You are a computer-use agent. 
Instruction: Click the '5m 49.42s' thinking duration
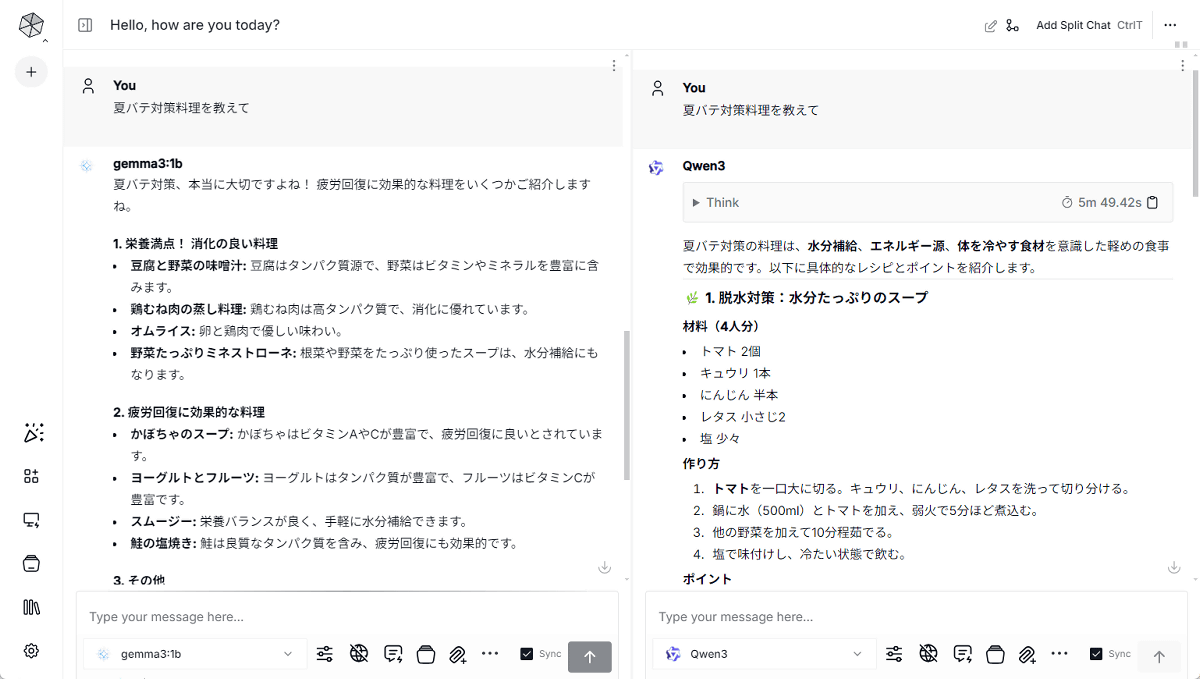click(x=1109, y=203)
